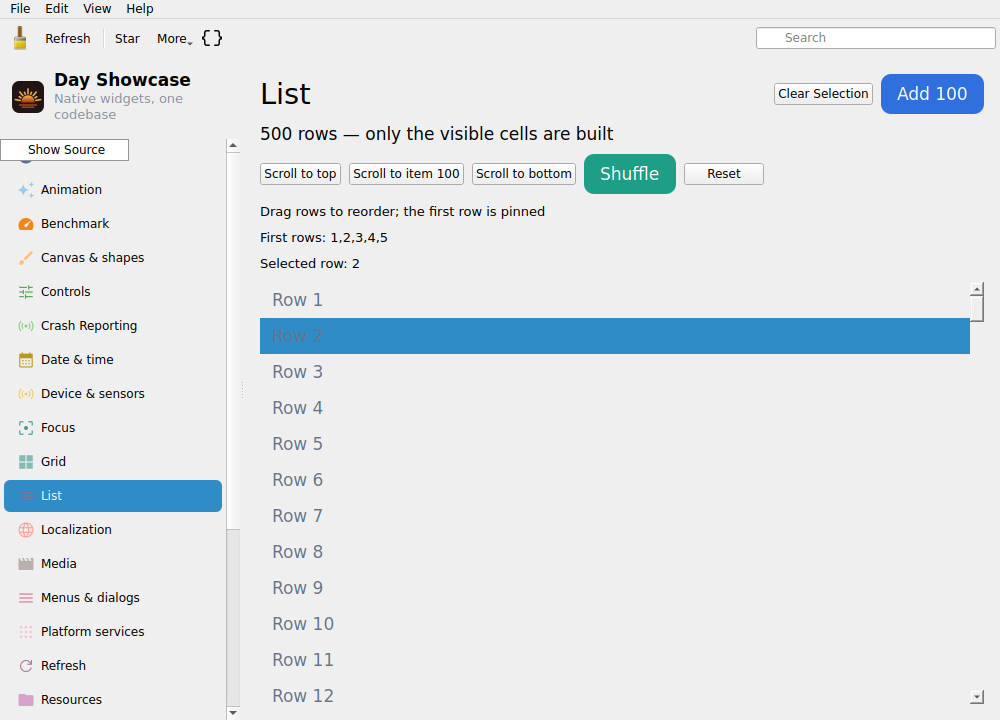The width and height of the screenshot is (1000, 720).
Task: Click the green Shuffle button
Action: [629, 173]
